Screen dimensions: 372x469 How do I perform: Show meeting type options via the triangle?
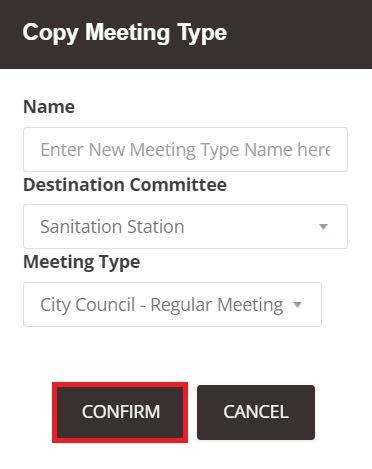297,304
